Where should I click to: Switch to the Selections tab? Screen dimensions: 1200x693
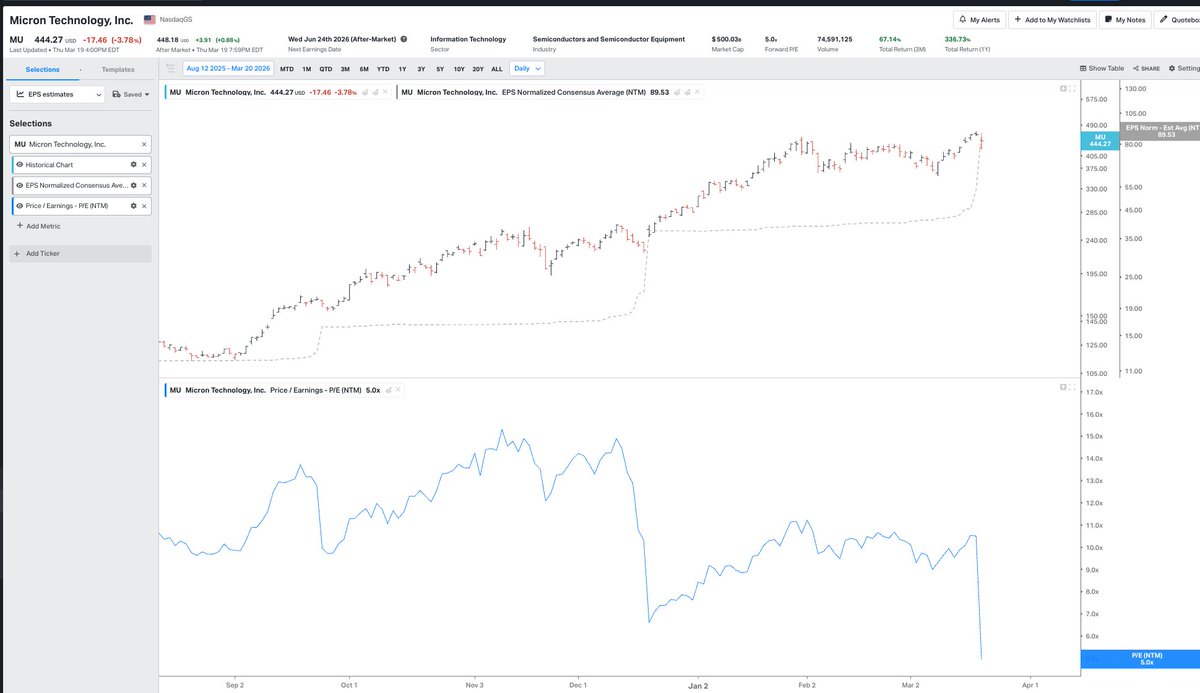click(42, 70)
